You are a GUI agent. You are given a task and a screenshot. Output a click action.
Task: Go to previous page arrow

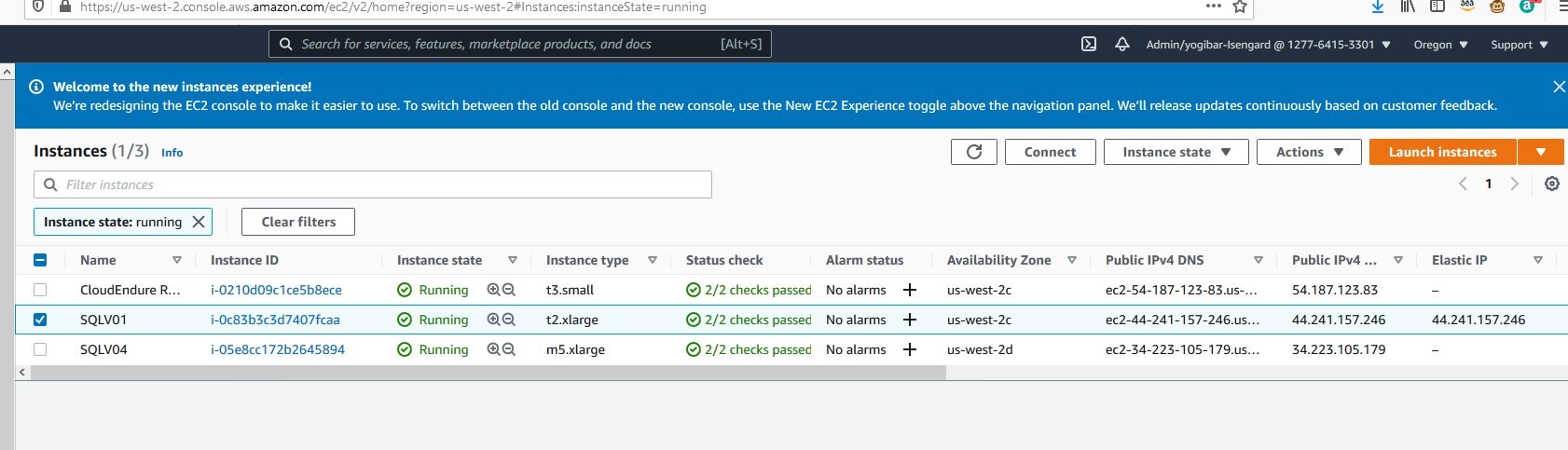pyautogui.click(x=1463, y=184)
